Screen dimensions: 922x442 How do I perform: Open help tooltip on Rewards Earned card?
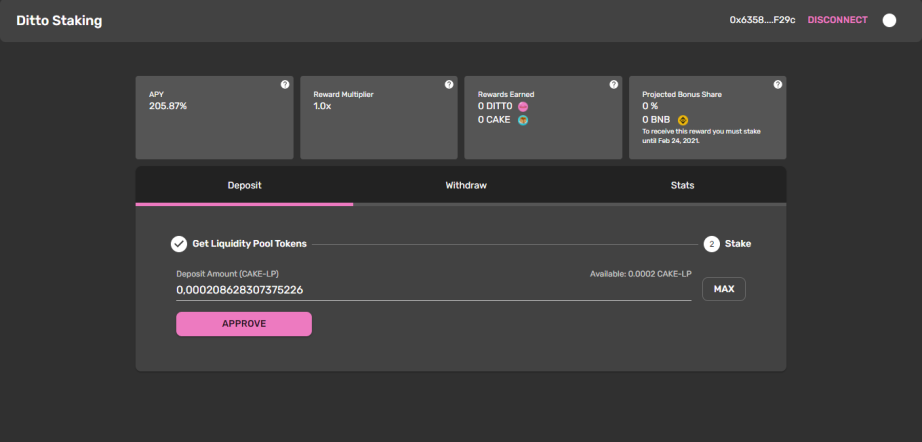tap(613, 85)
